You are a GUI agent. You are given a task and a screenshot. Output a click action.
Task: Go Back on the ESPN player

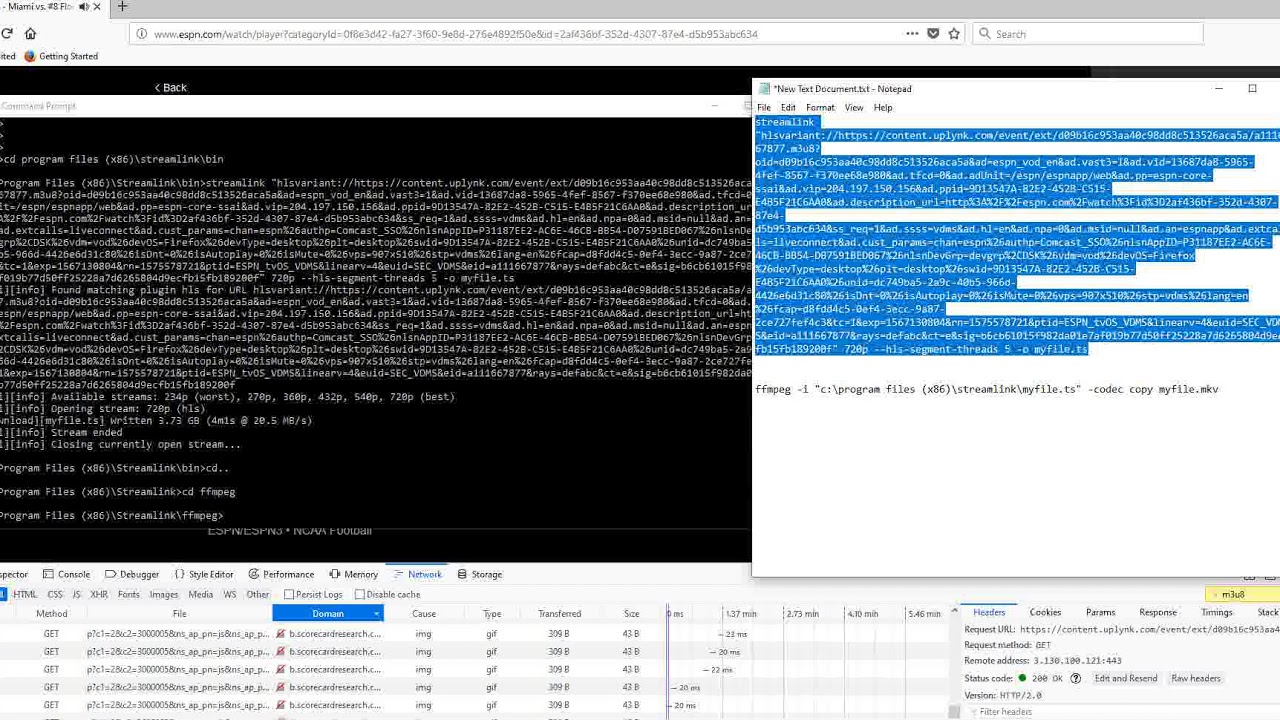point(171,88)
